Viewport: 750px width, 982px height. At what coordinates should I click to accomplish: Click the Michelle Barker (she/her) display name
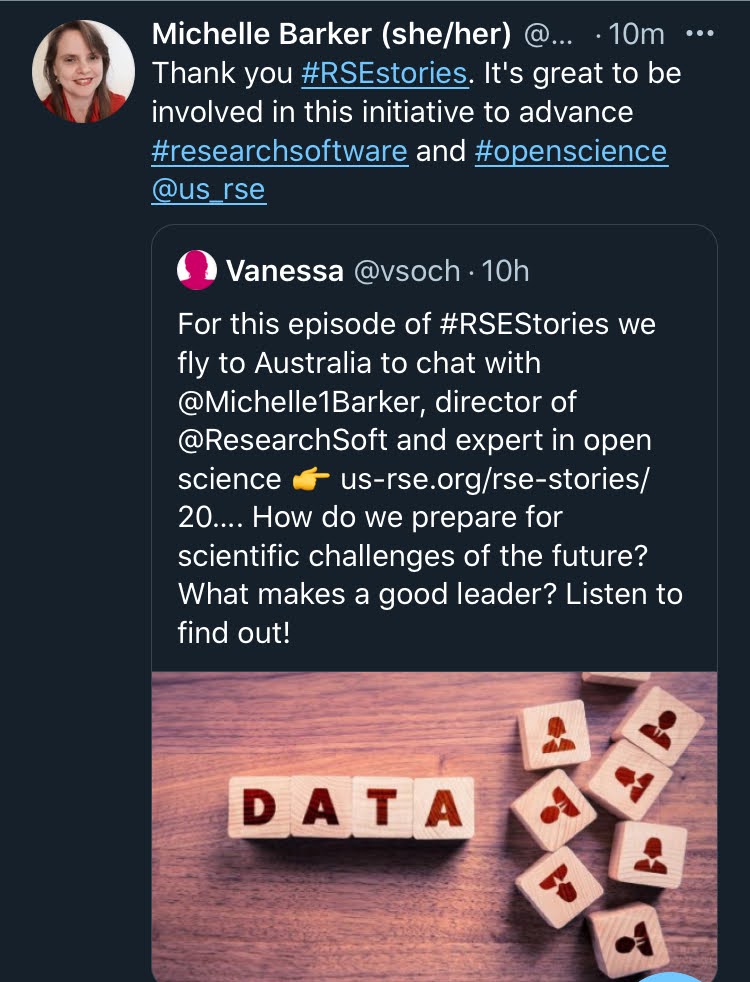pos(331,34)
